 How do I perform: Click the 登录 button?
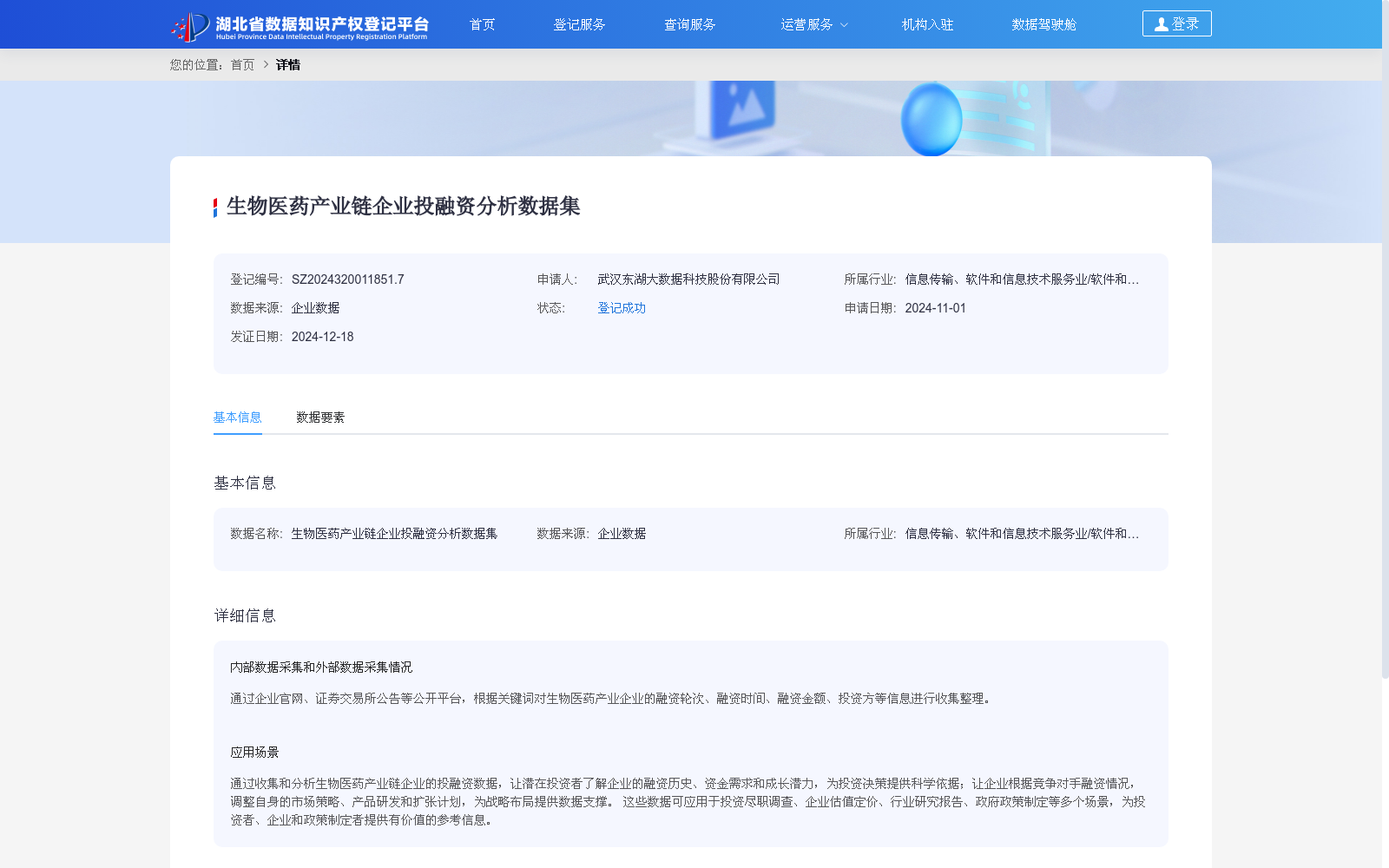pyautogui.click(x=1176, y=23)
